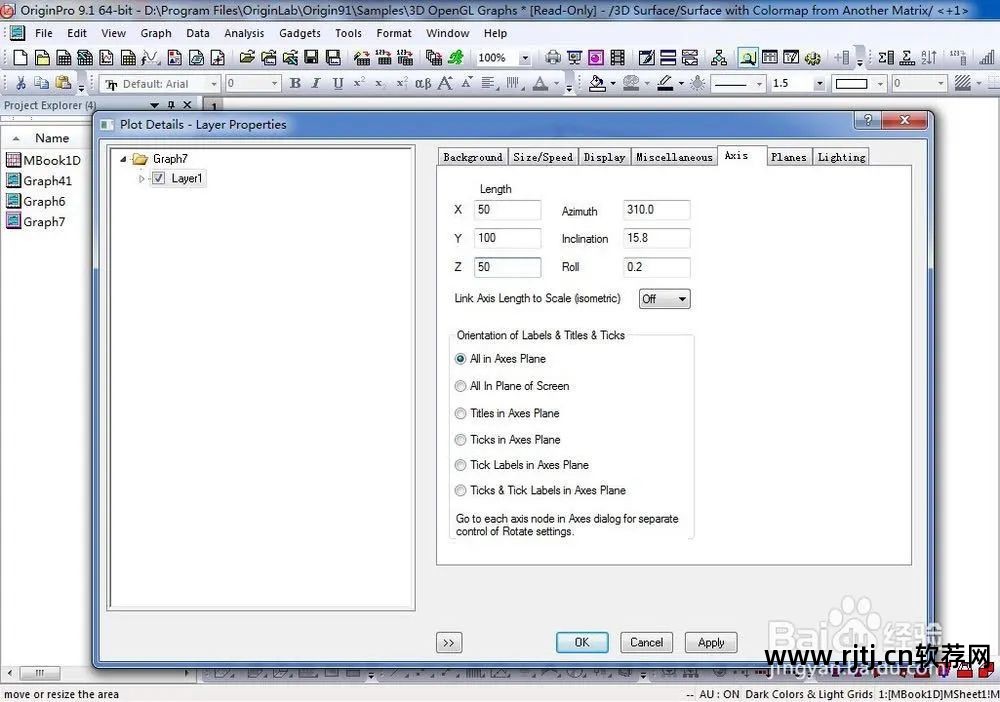Click the Line Color pen icon
This screenshot has width=1000, height=702.
665,83
